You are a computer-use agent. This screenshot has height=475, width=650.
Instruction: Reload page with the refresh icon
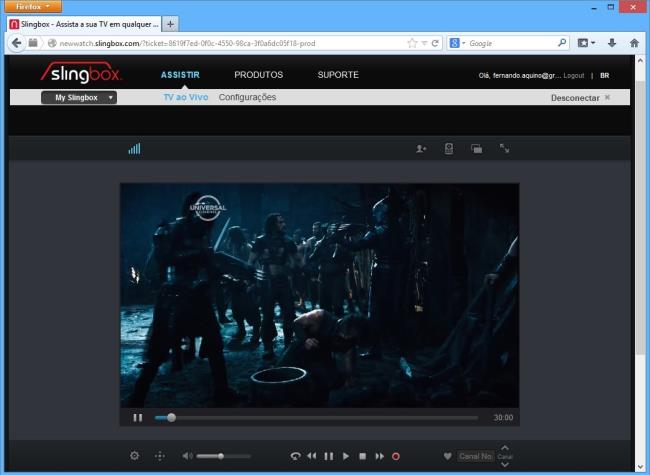pos(435,43)
